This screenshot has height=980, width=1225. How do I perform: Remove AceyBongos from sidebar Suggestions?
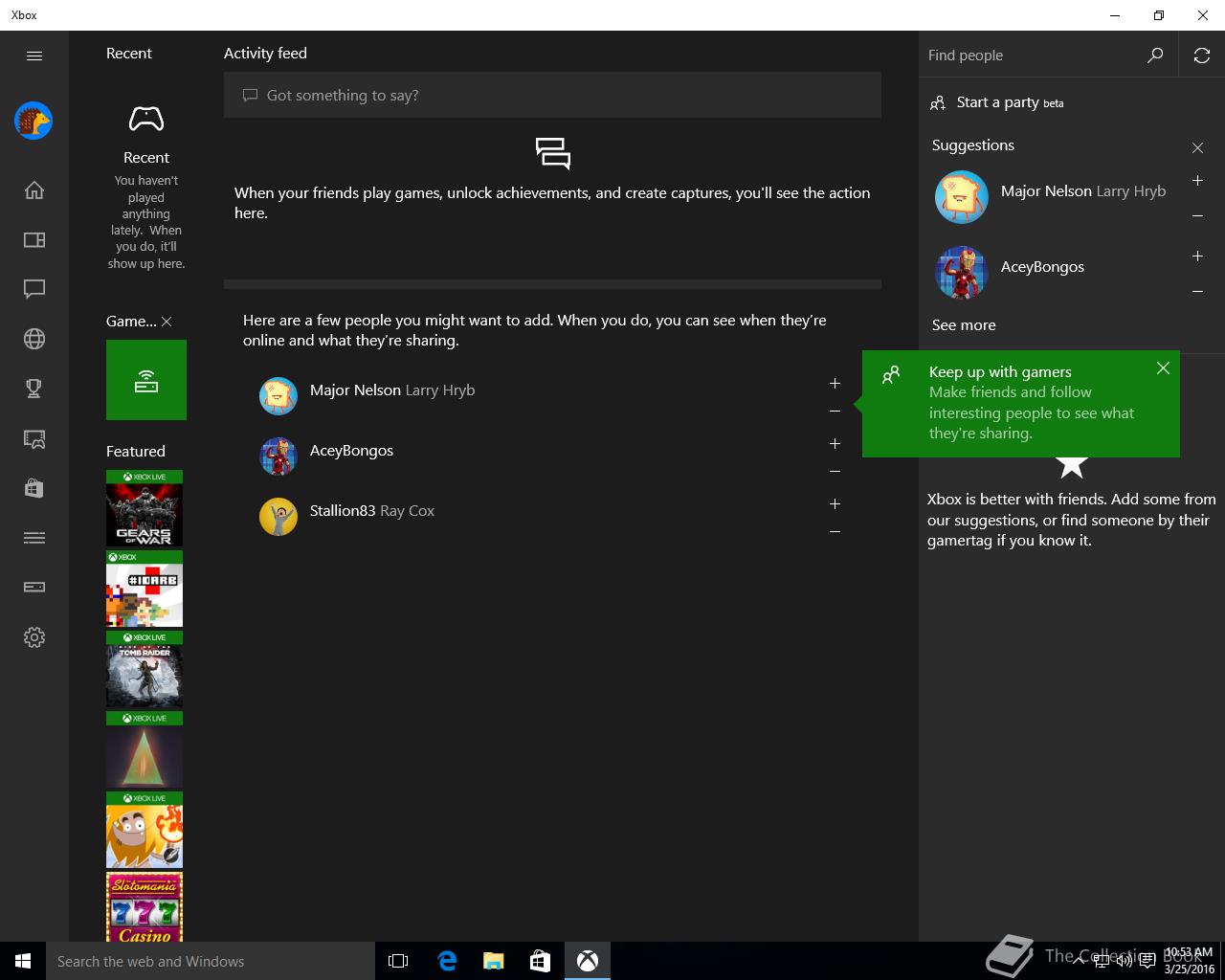click(x=1197, y=291)
